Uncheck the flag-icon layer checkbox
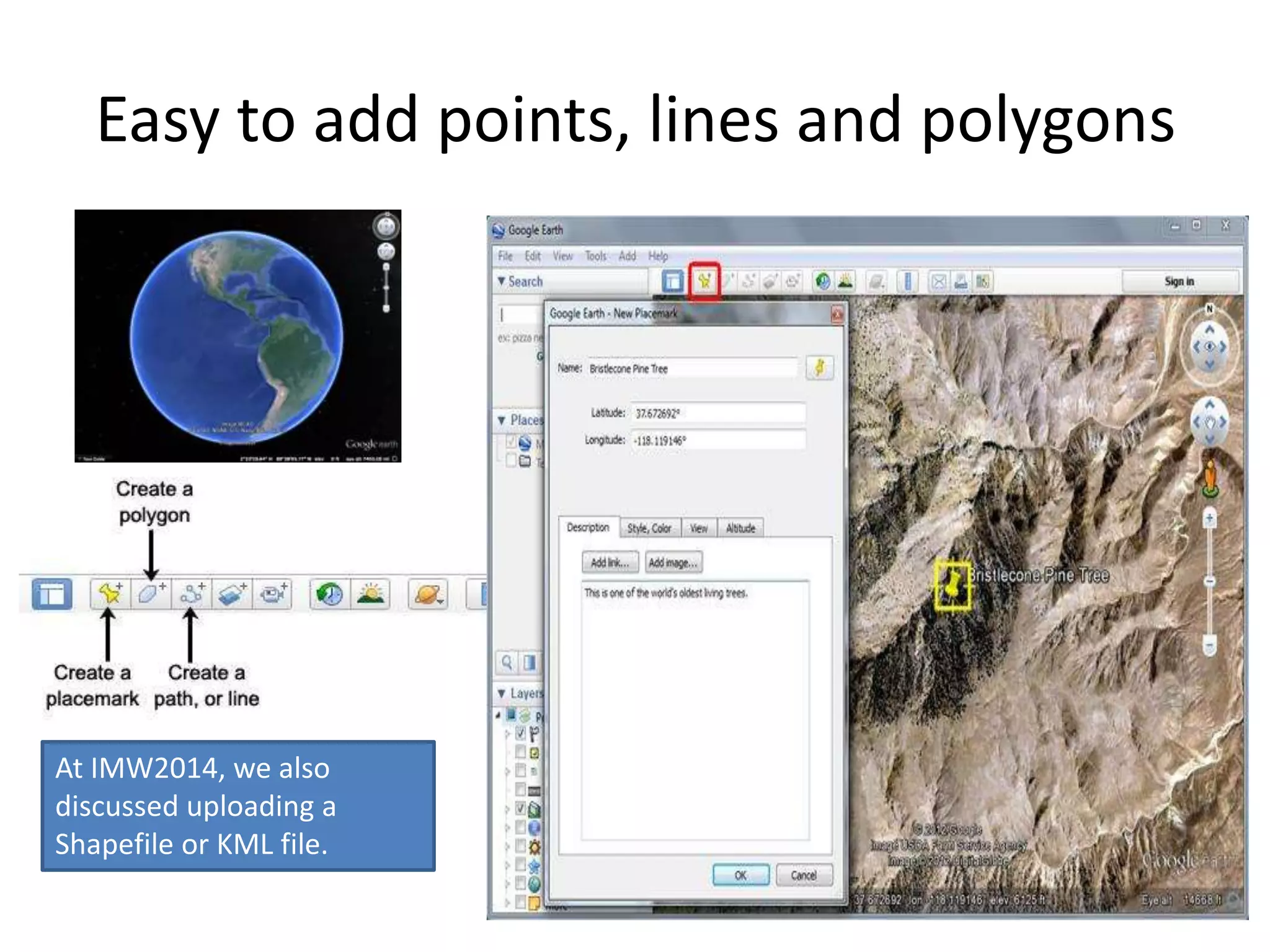This screenshot has height=952, width=1270. tap(520, 734)
